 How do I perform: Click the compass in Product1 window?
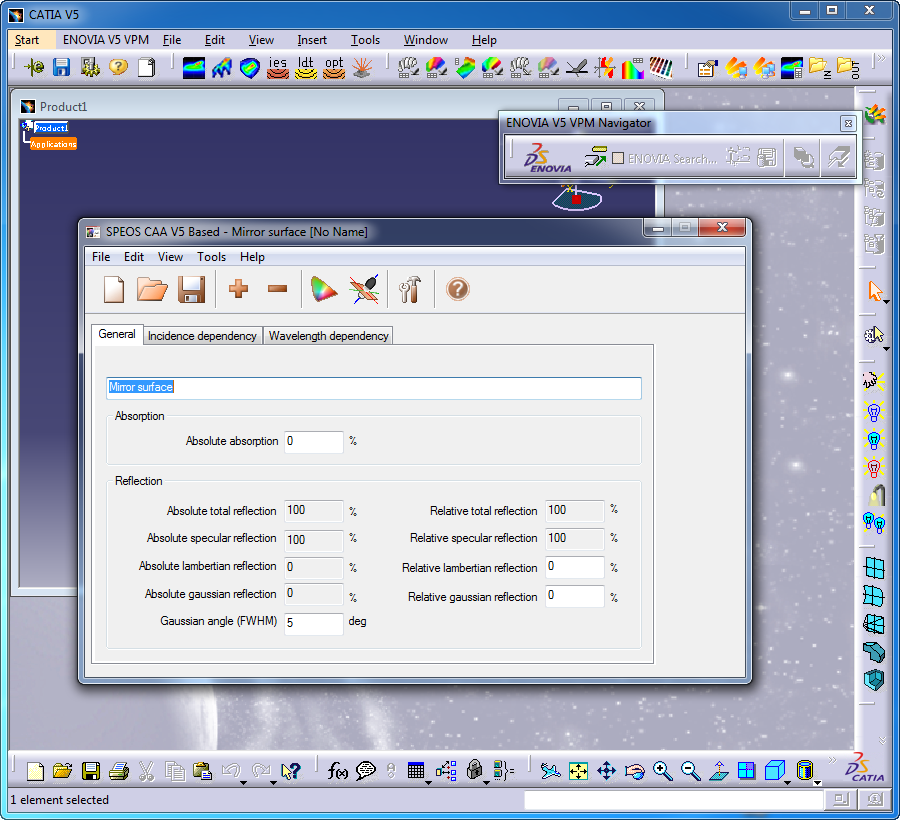tap(577, 197)
